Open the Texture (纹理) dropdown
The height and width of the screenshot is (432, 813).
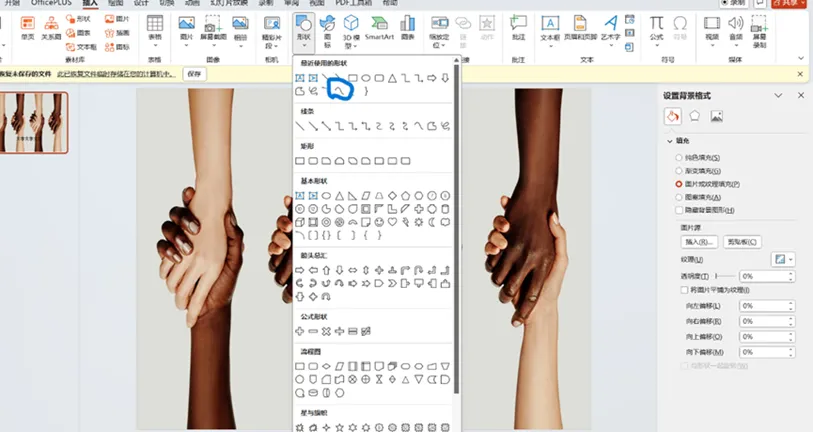pos(783,259)
